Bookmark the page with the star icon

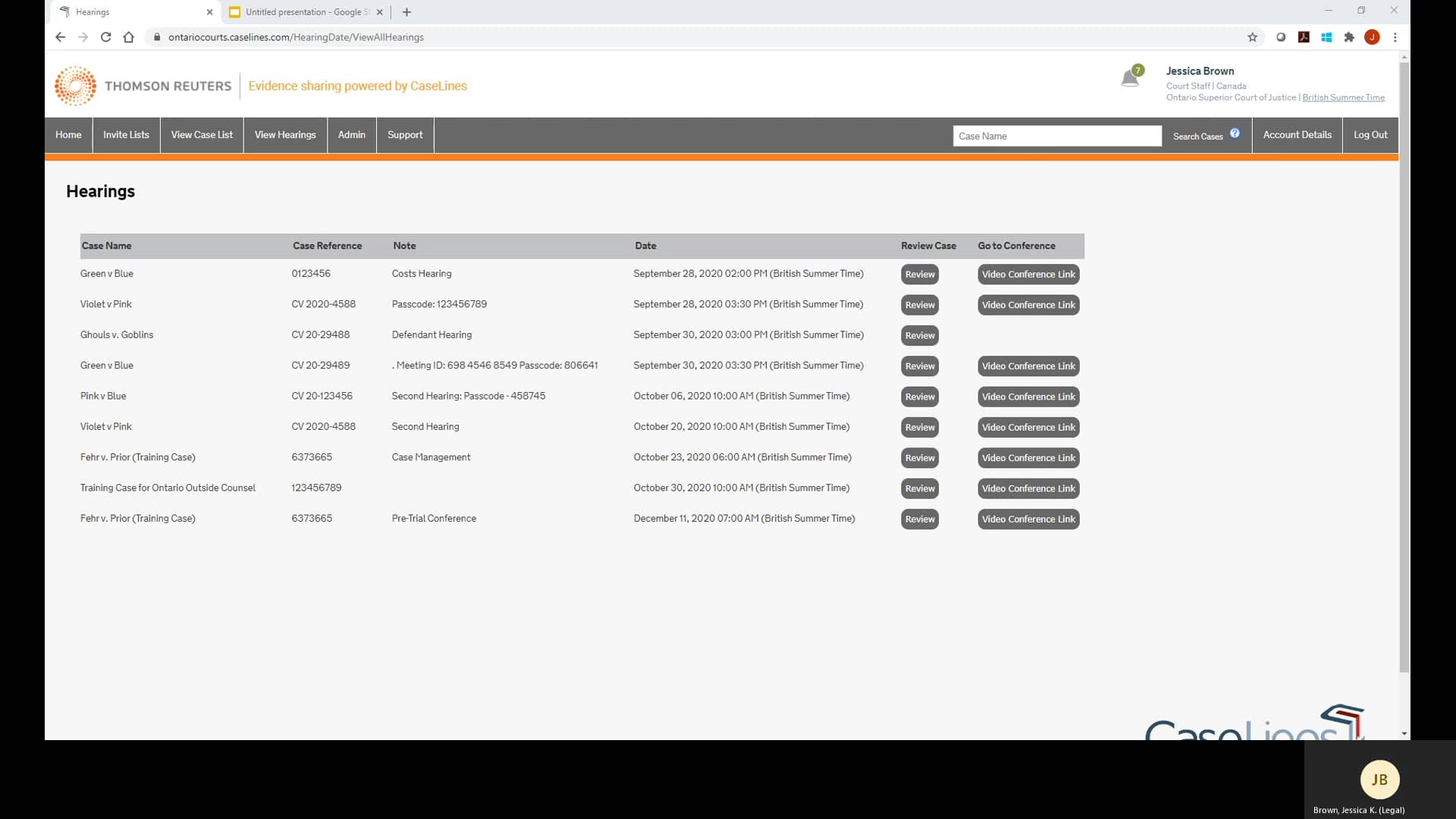(1253, 37)
